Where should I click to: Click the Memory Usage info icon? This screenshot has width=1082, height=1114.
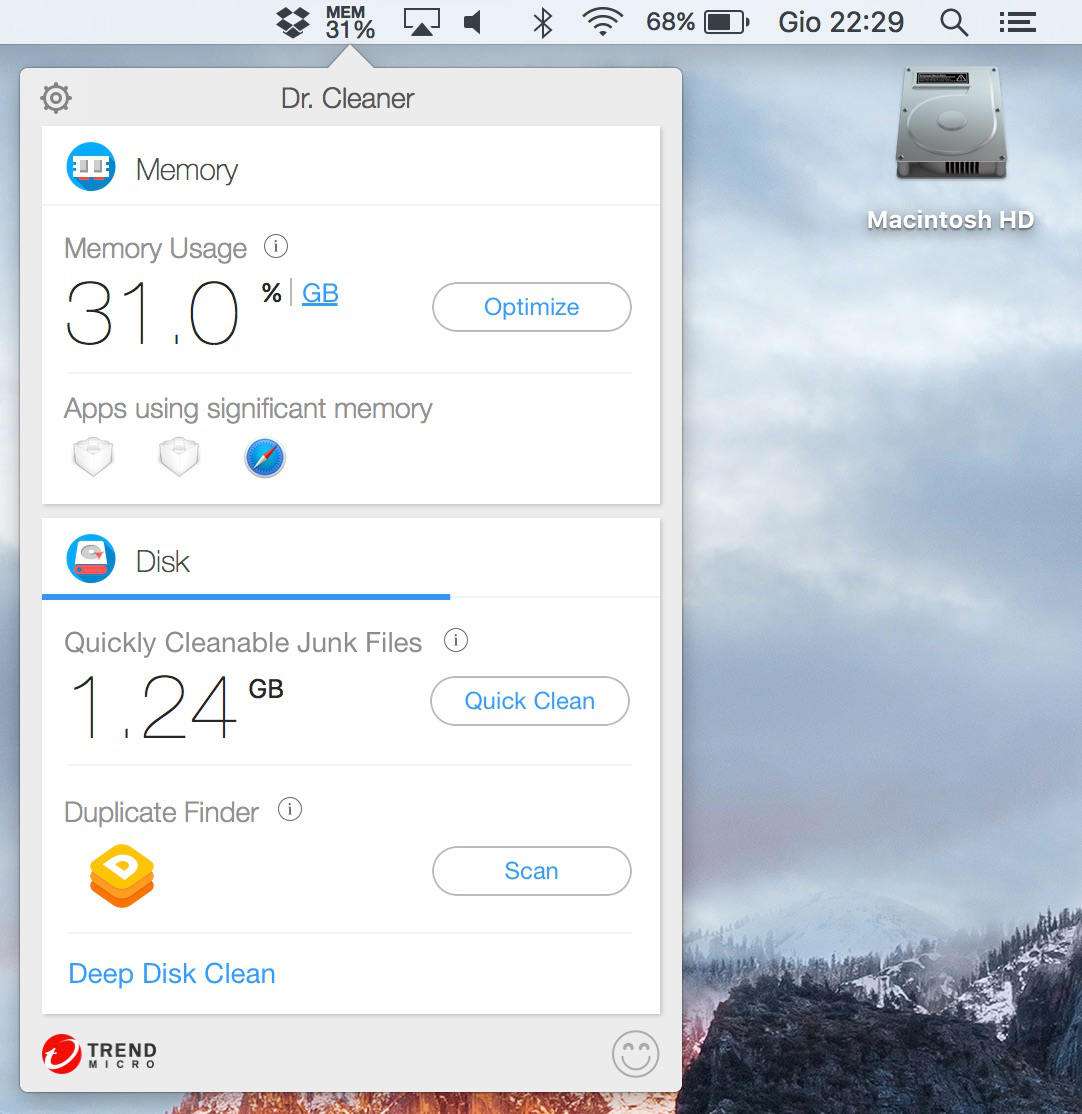[276, 247]
